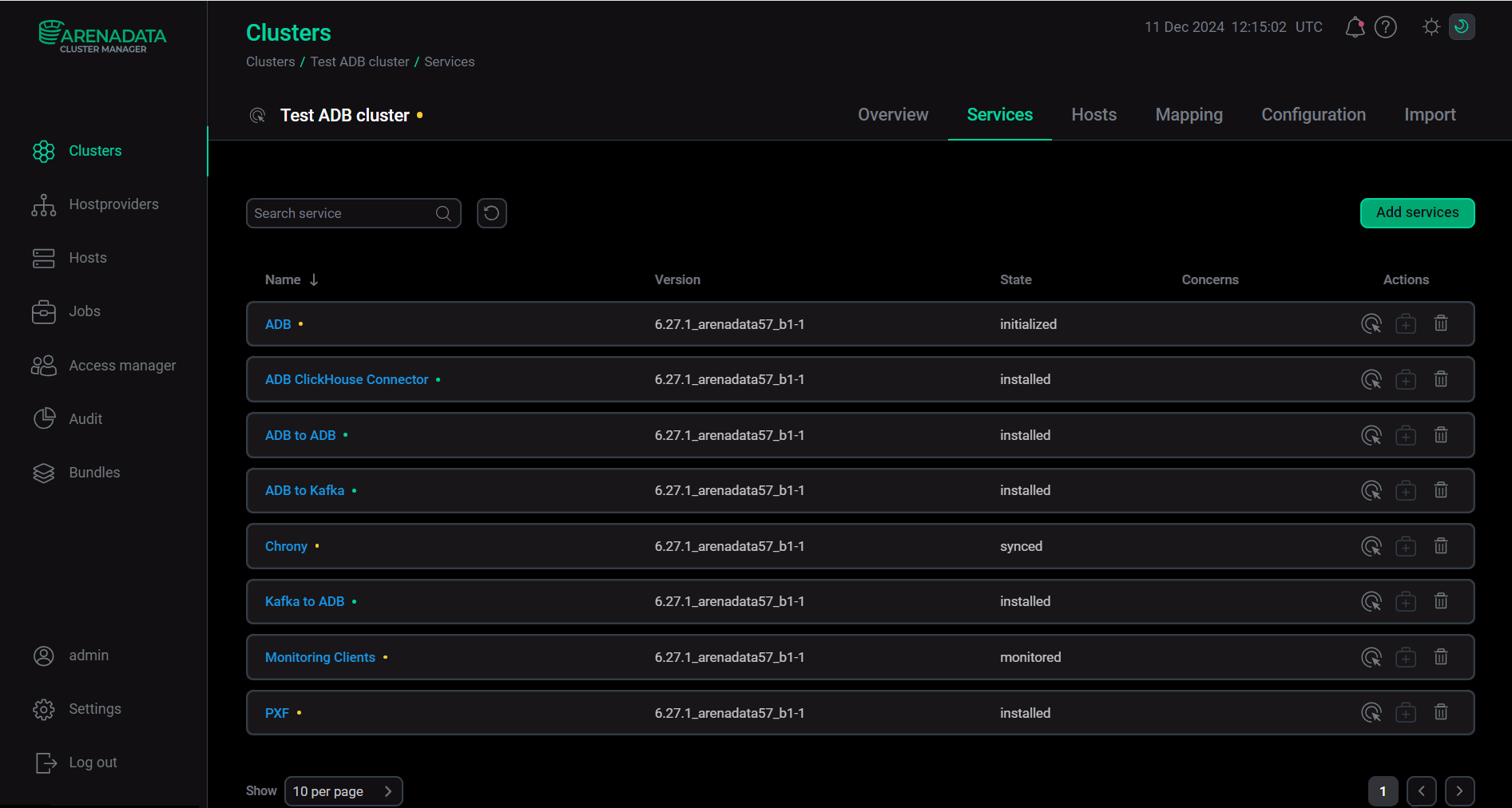Open Clusters in sidebar
Screen dimensions: 1512x808
pos(95,151)
